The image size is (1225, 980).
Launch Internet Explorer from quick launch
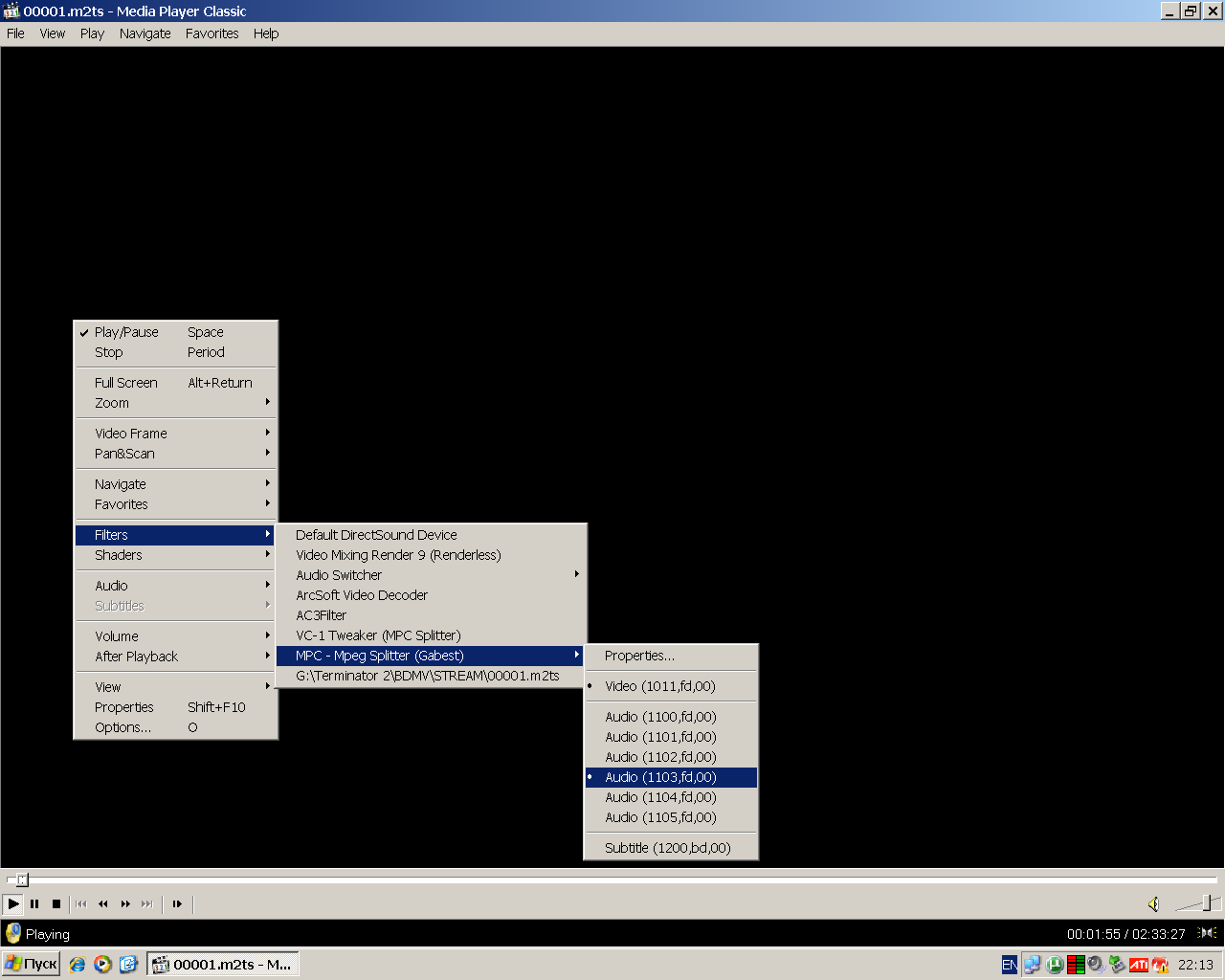click(78, 965)
